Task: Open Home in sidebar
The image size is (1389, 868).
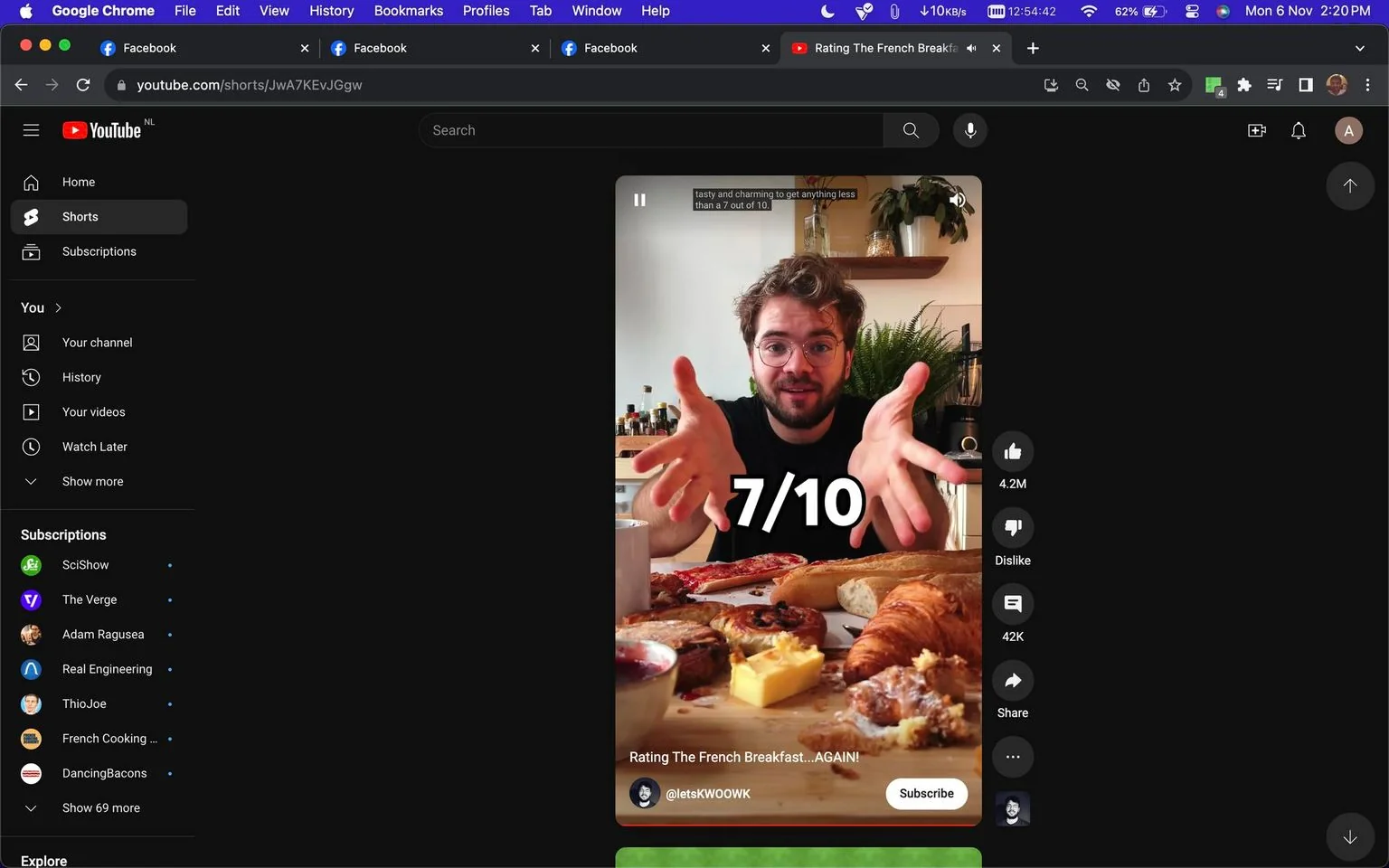Action: pyautogui.click(x=99, y=182)
